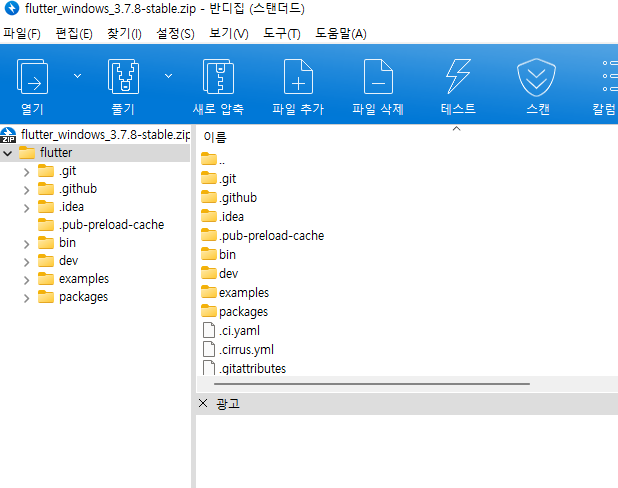Click the sort direction arrow above list

click(456, 129)
